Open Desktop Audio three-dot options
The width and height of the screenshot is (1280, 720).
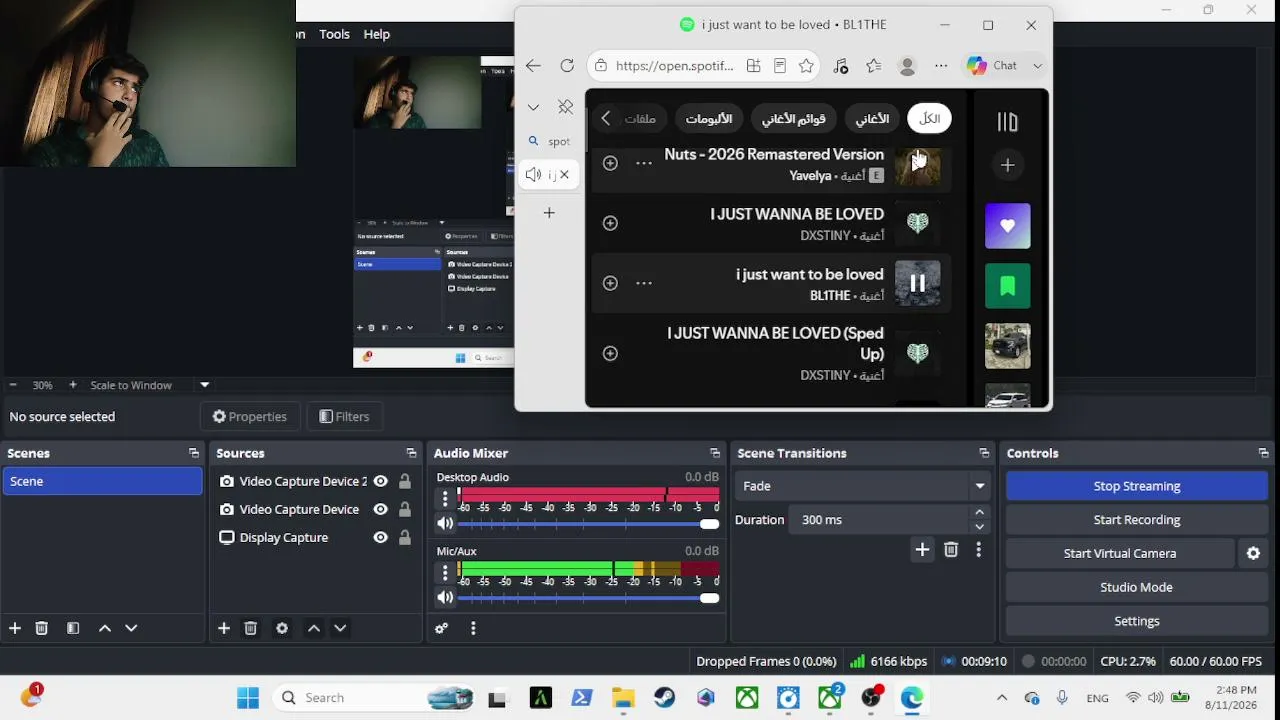(445, 498)
